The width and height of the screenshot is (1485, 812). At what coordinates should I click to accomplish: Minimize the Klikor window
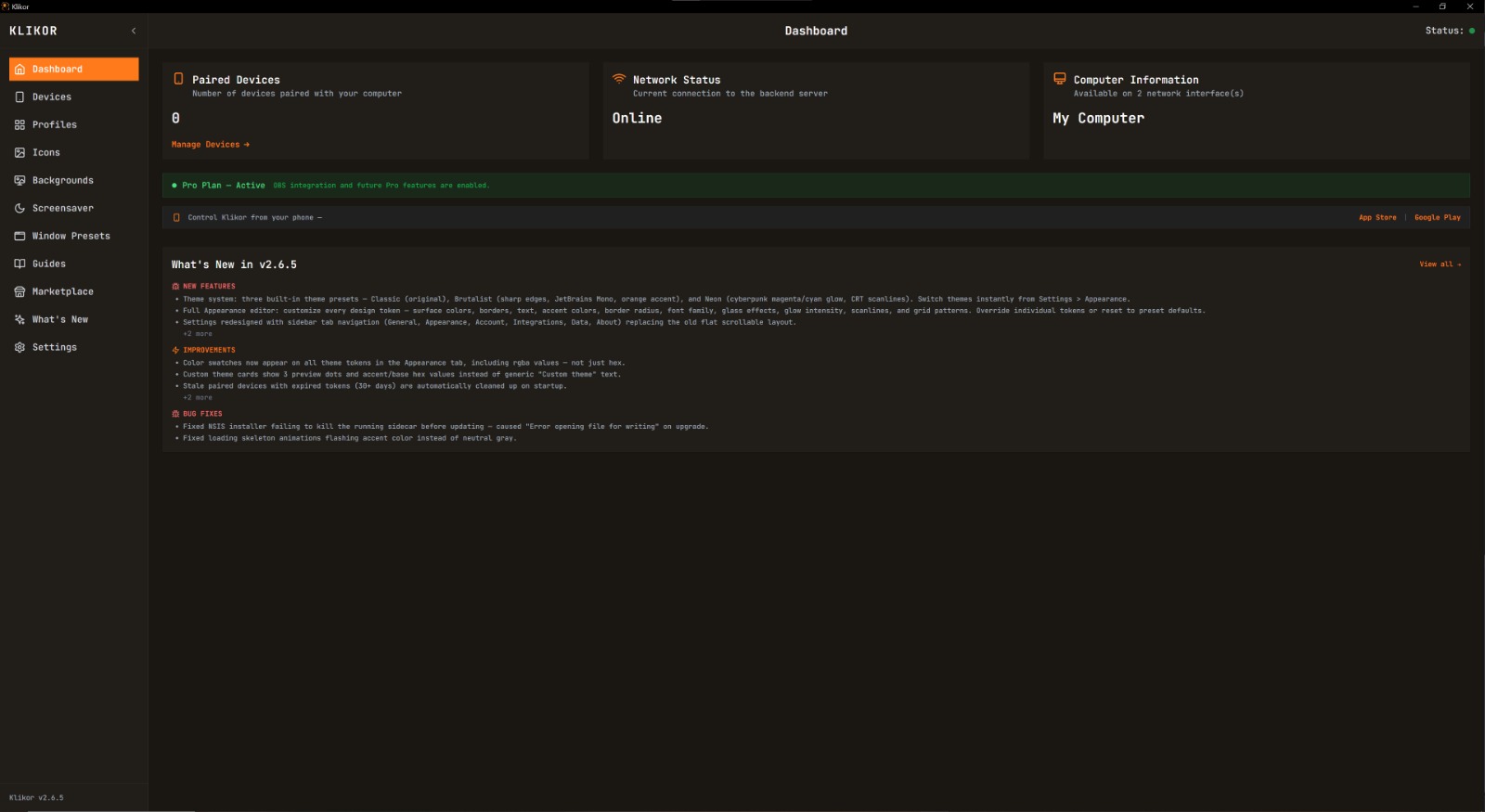click(x=1415, y=6)
